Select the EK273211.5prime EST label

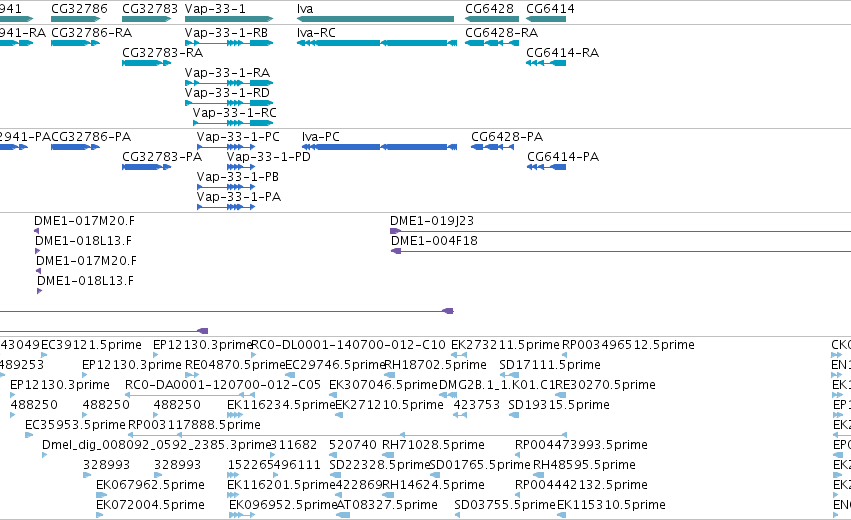click(505, 345)
